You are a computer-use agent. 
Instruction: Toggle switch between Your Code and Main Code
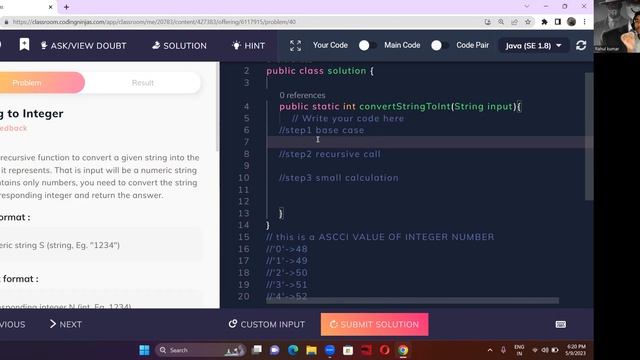pos(367,45)
